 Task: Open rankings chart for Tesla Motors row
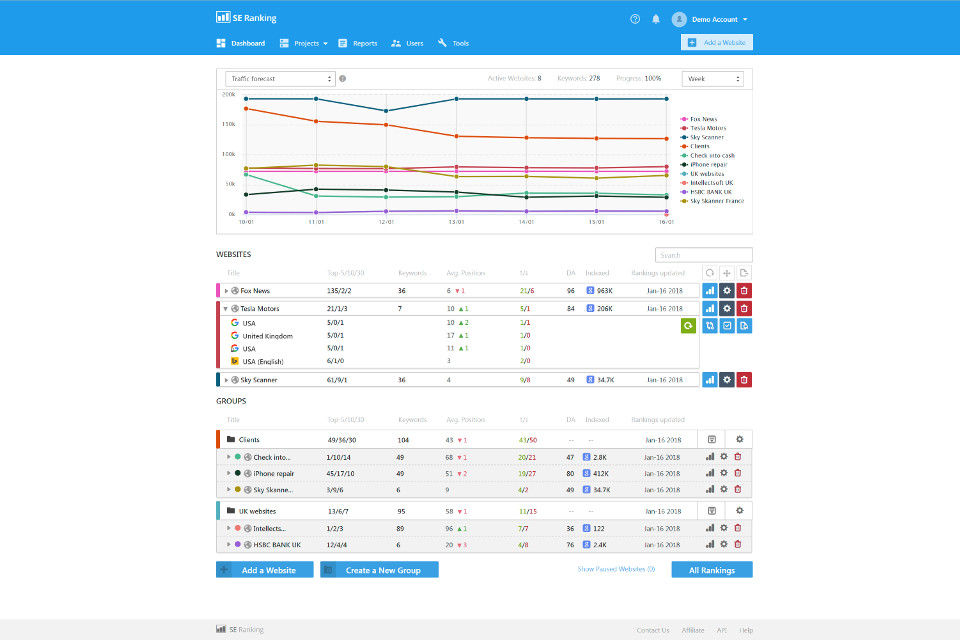pos(710,309)
